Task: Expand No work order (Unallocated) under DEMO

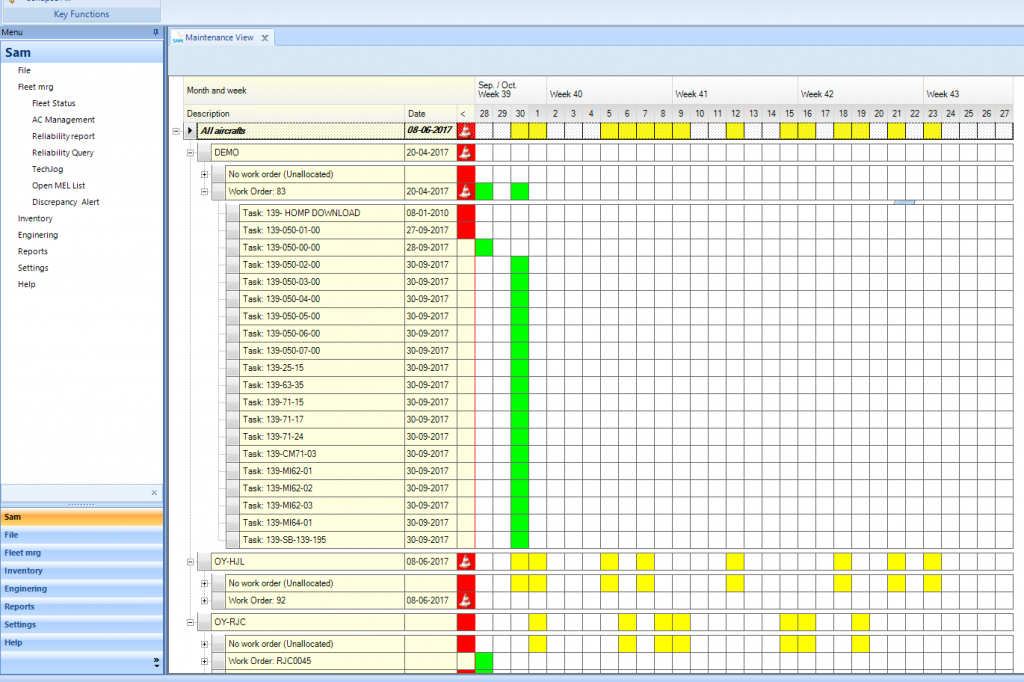Action: (204, 174)
